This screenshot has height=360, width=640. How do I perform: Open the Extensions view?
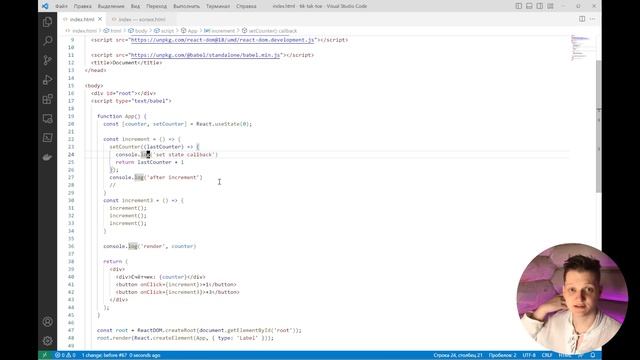click(x=47, y=99)
